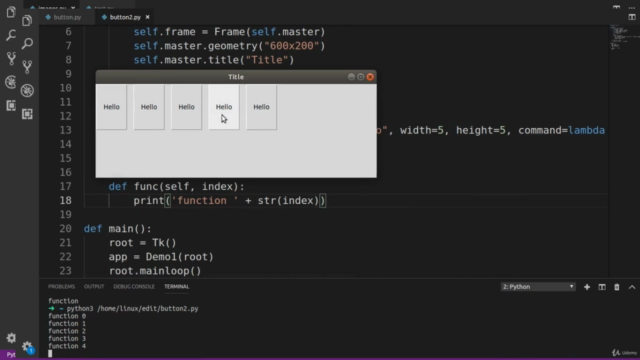Click terminal output 'function 4'
Viewport: 640px width, 360px height.
click(67, 346)
